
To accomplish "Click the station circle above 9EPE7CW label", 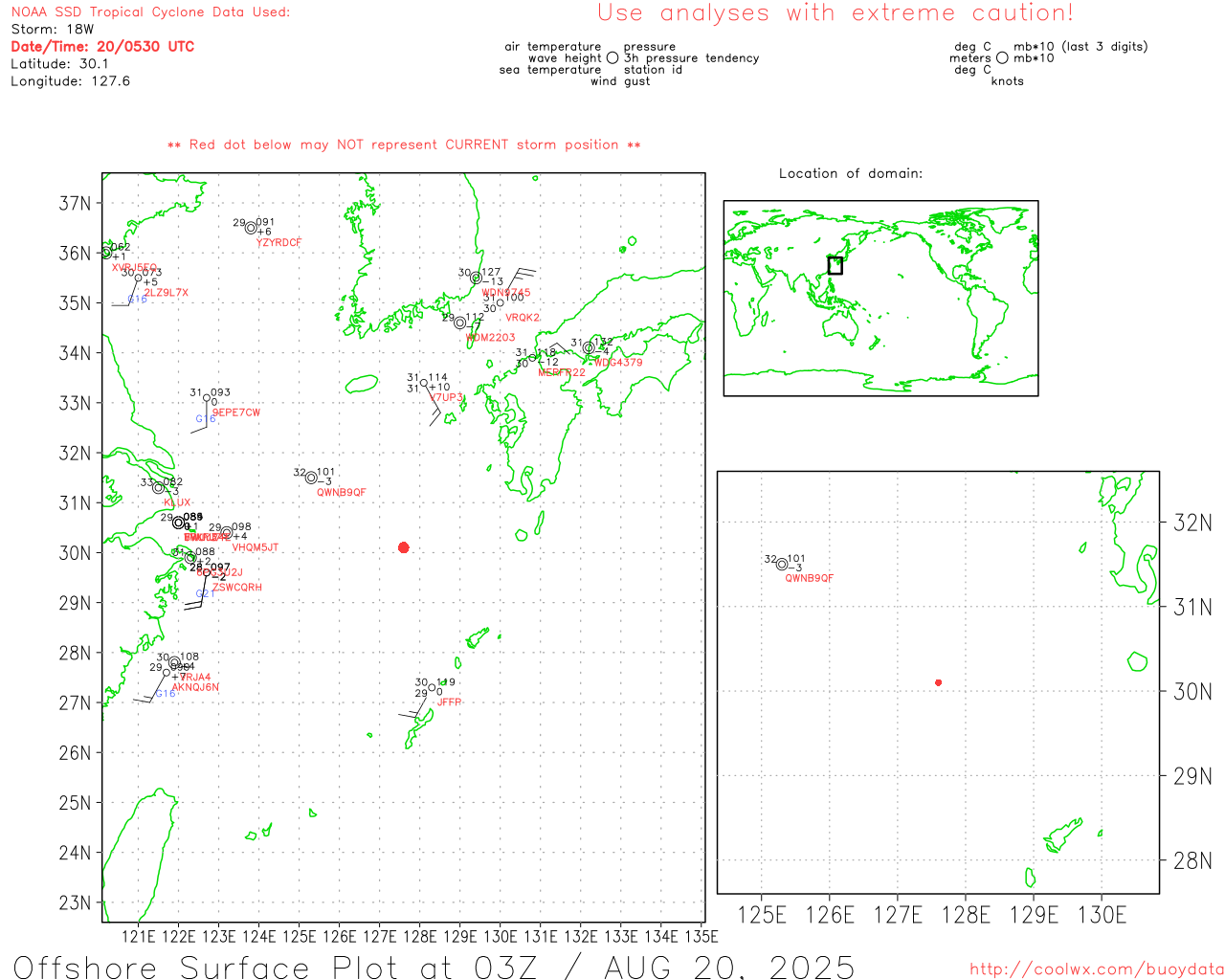I will [206, 398].
